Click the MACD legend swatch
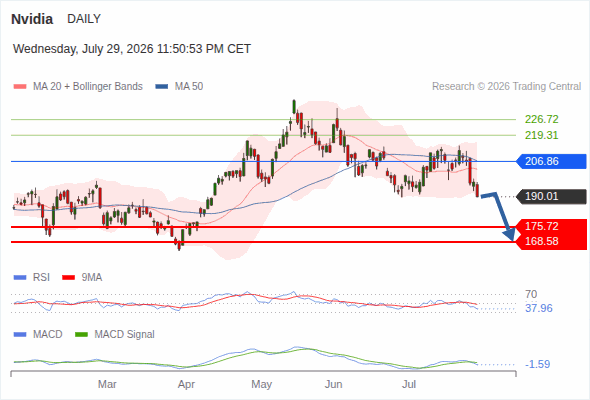Image resolution: width=590 pixels, height=400 pixels. 20,335
